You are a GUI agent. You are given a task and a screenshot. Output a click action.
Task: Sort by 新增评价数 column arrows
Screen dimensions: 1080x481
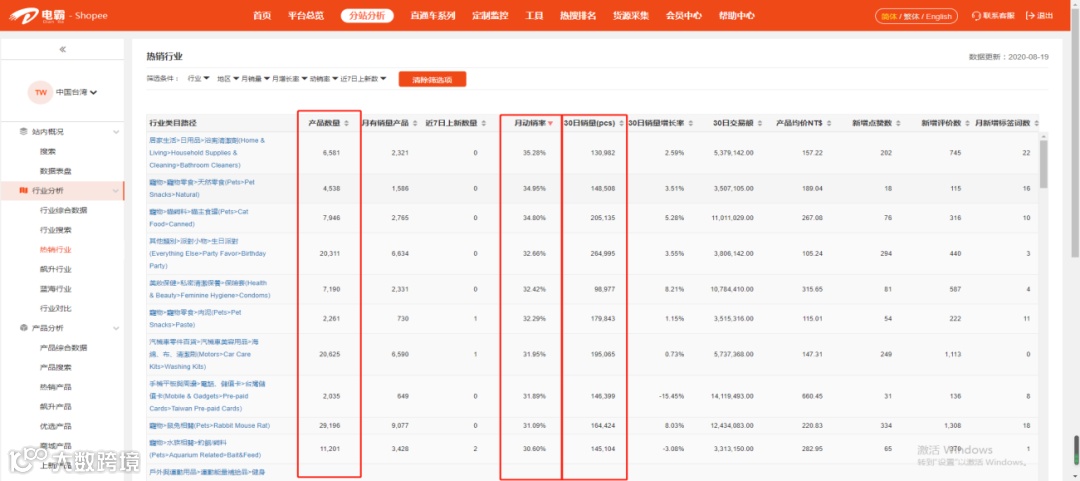click(967, 123)
